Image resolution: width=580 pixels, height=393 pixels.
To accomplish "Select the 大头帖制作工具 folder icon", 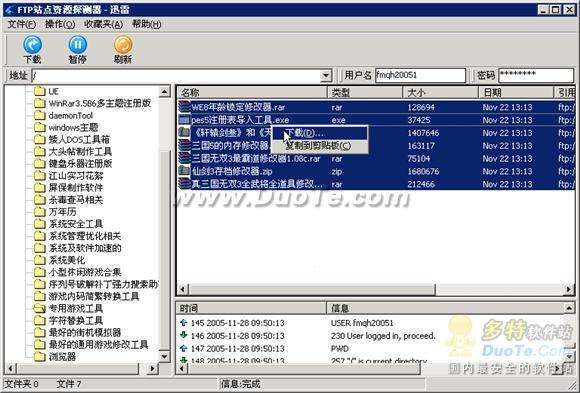I will (40, 152).
